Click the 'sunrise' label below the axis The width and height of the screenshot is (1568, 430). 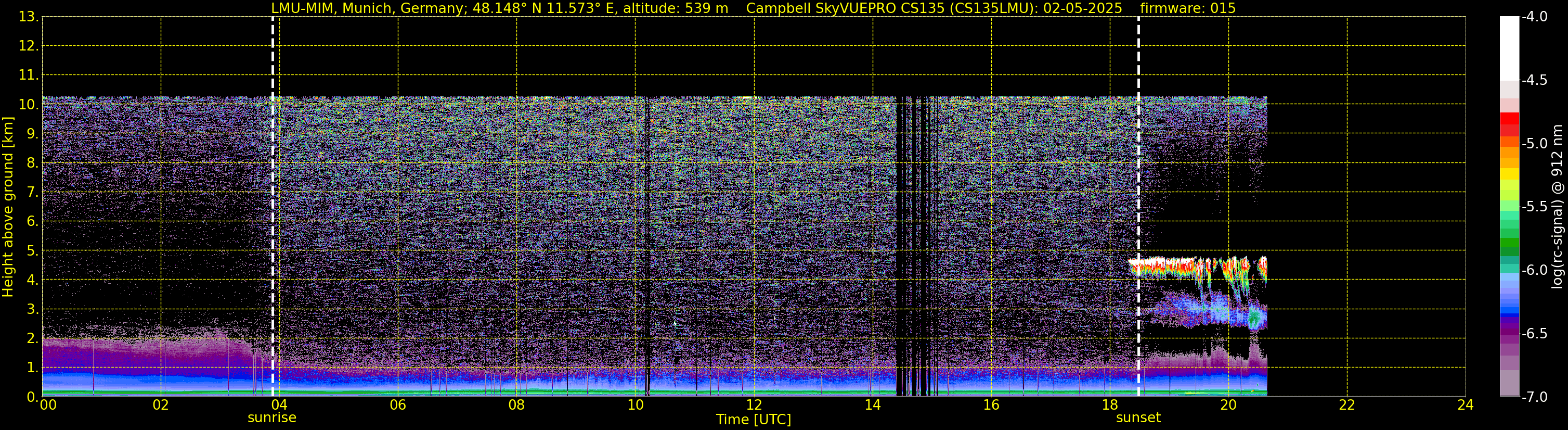[271, 418]
